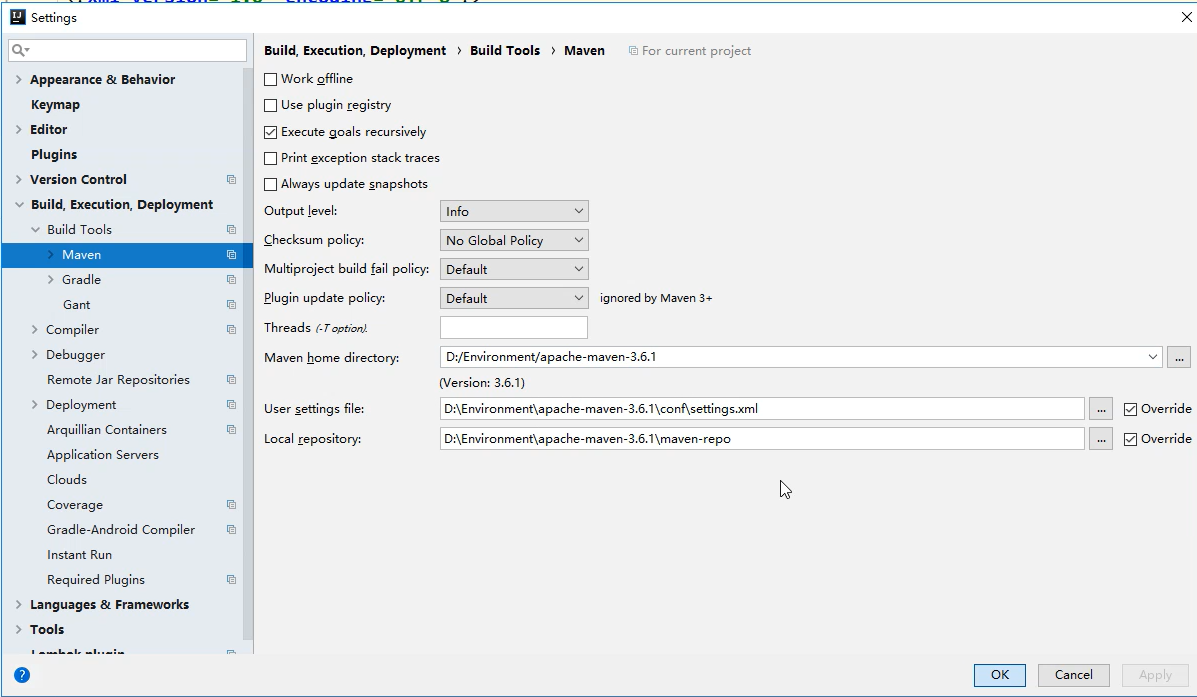Click the User settings file path field

pos(762,409)
